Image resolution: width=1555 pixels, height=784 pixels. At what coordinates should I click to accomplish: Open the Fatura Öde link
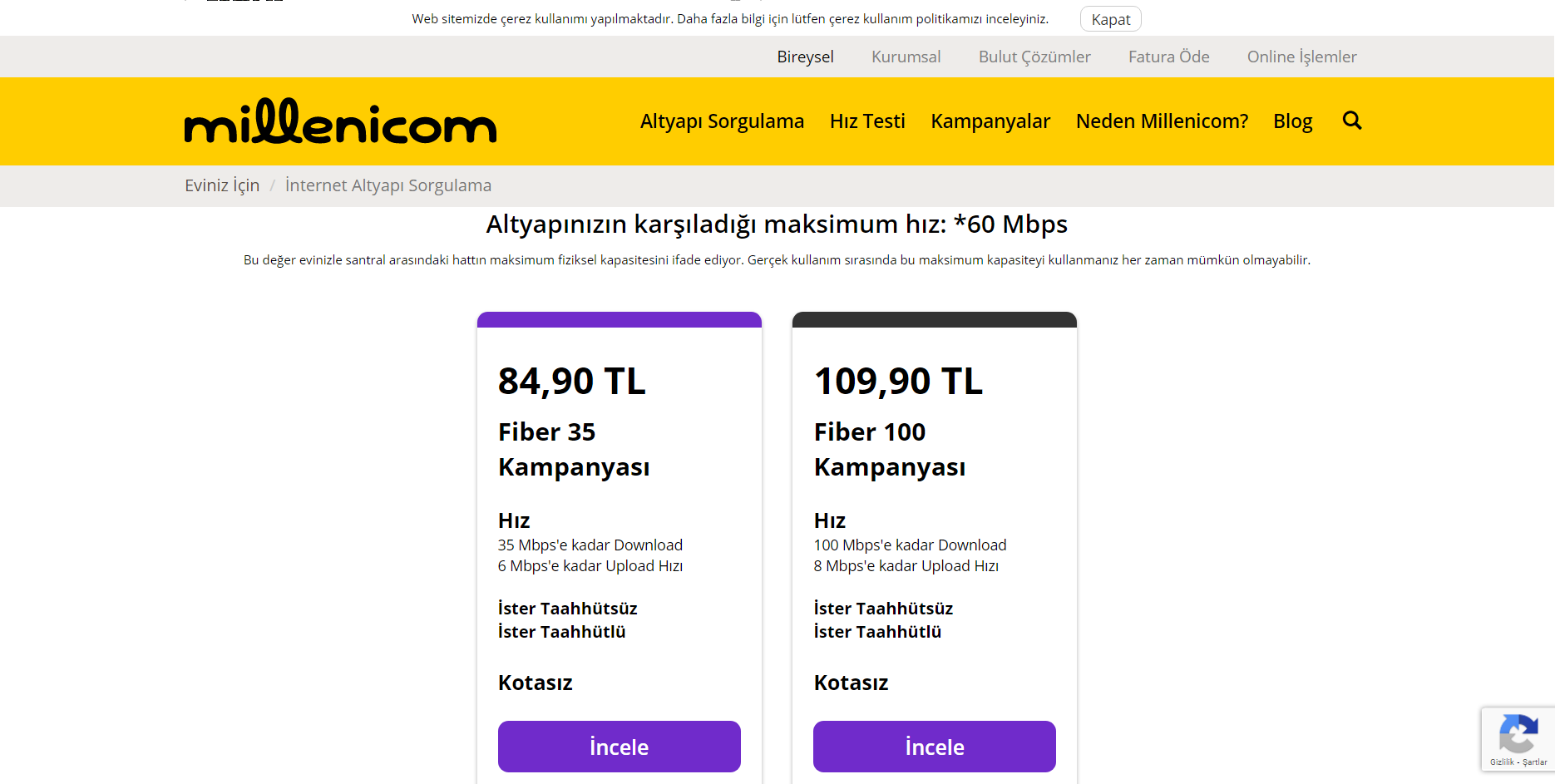tap(1168, 57)
